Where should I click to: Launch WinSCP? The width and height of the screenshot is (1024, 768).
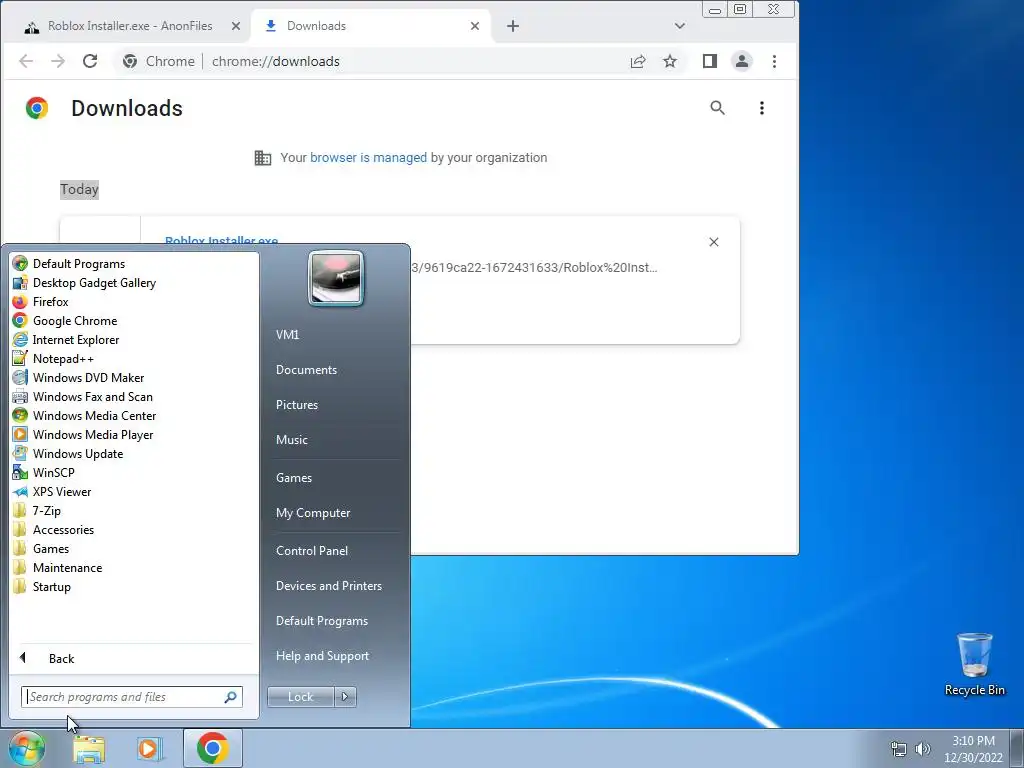pyautogui.click(x=54, y=472)
